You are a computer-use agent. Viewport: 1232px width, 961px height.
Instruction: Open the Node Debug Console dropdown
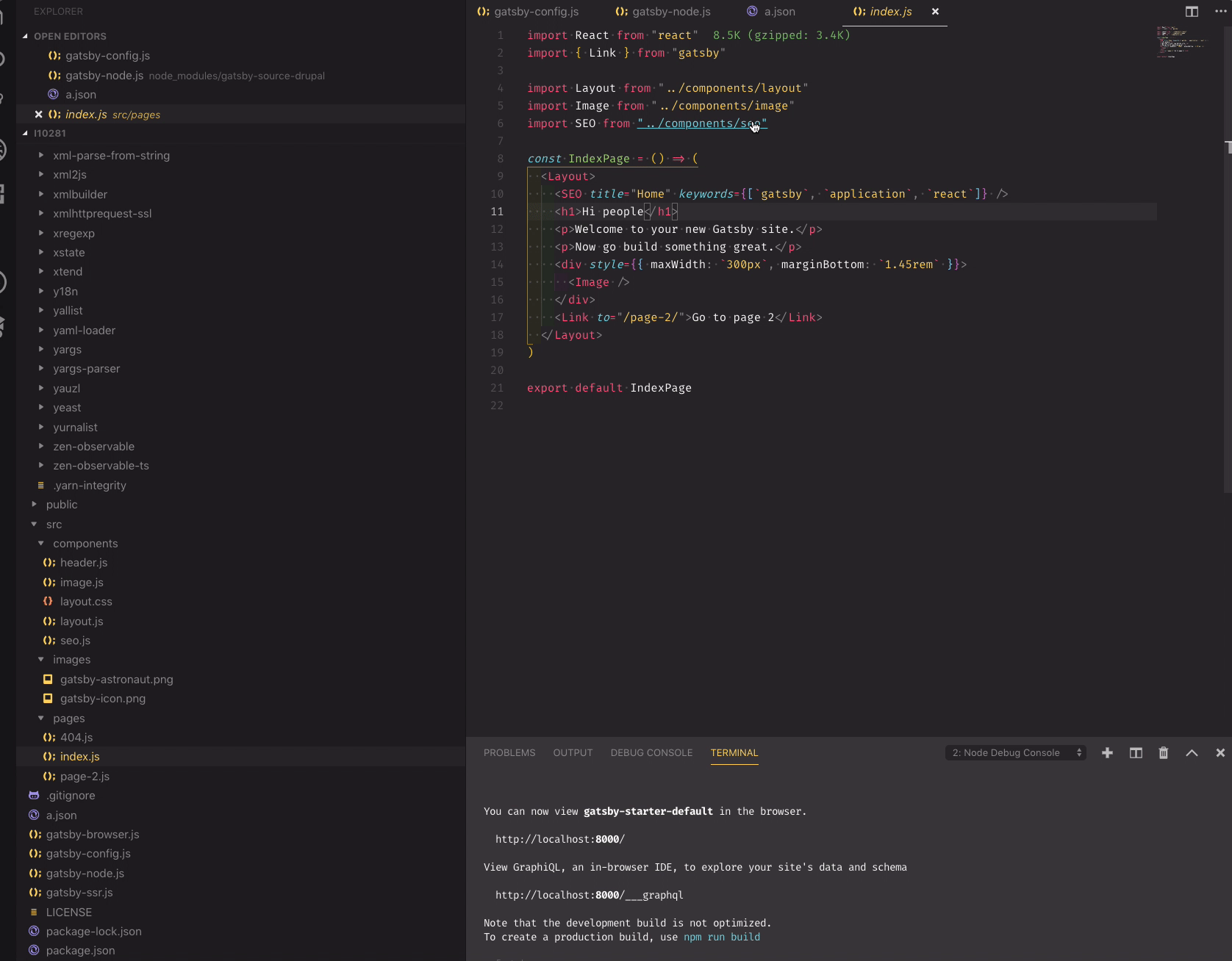point(1014,752)
